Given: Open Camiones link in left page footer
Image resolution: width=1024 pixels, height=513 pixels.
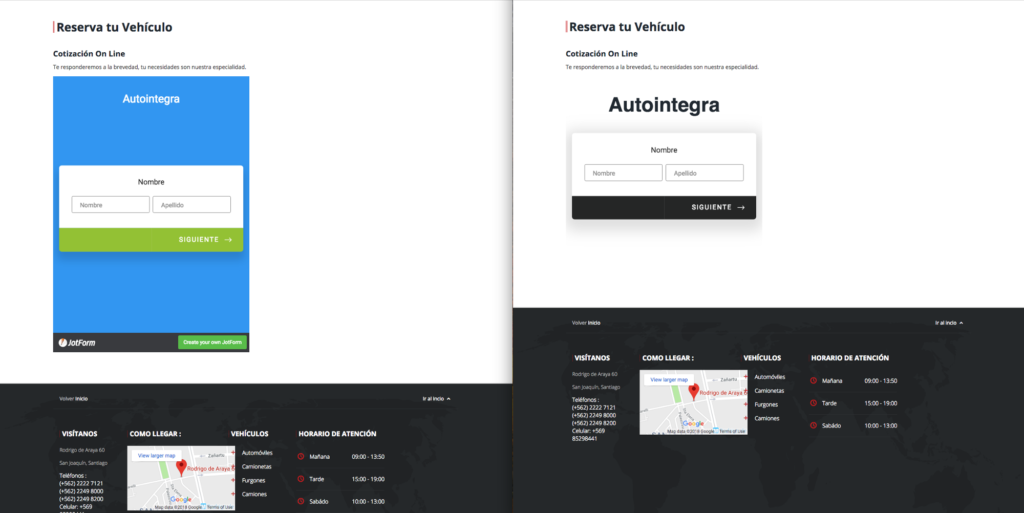Looking at the screenshot, I should (x=254, y=494).
